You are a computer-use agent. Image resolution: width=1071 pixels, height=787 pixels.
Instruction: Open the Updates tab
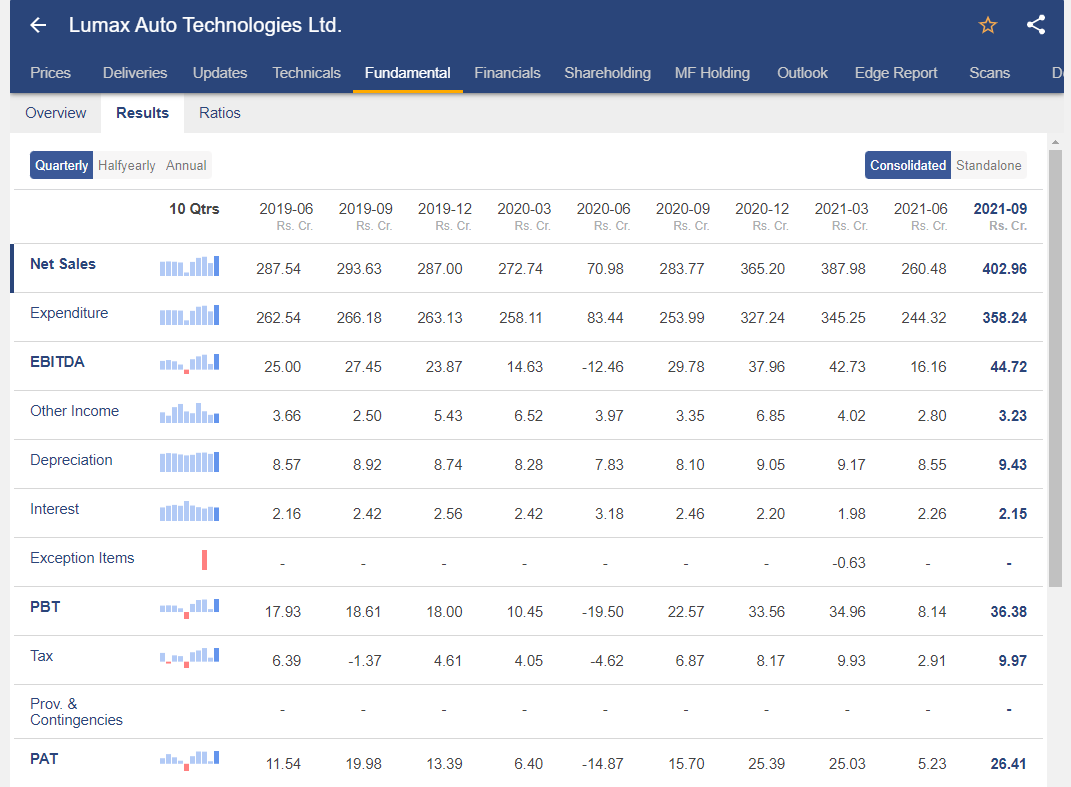[220, 73]
